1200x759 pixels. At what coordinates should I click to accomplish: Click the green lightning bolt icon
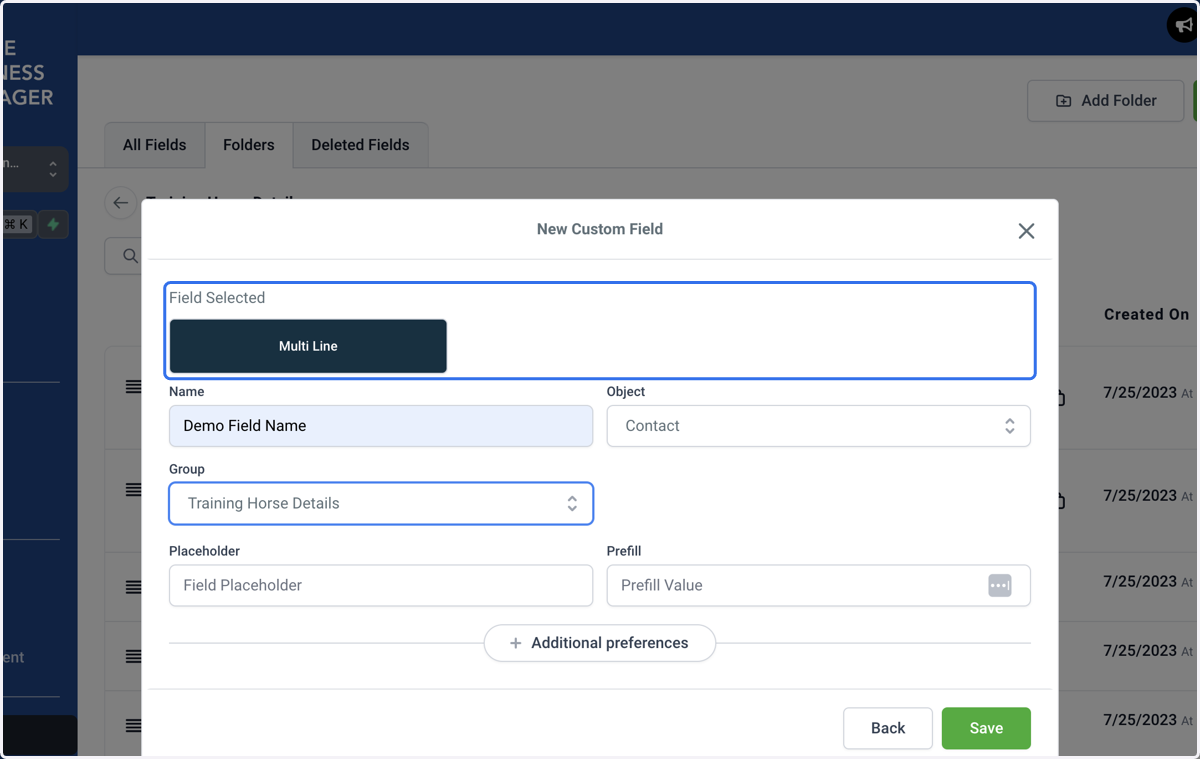click(53, 225)
